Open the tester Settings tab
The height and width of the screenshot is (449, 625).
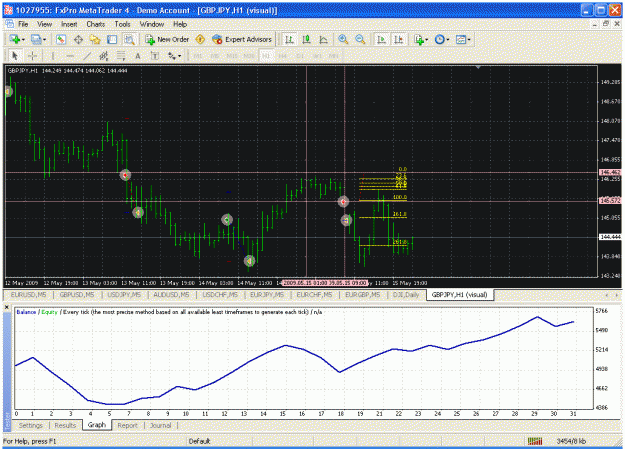30,425
